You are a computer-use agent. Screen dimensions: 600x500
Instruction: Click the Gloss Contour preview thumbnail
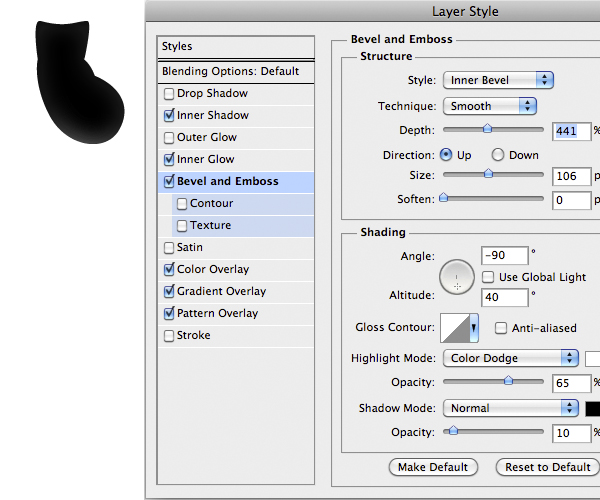point(454,328)
